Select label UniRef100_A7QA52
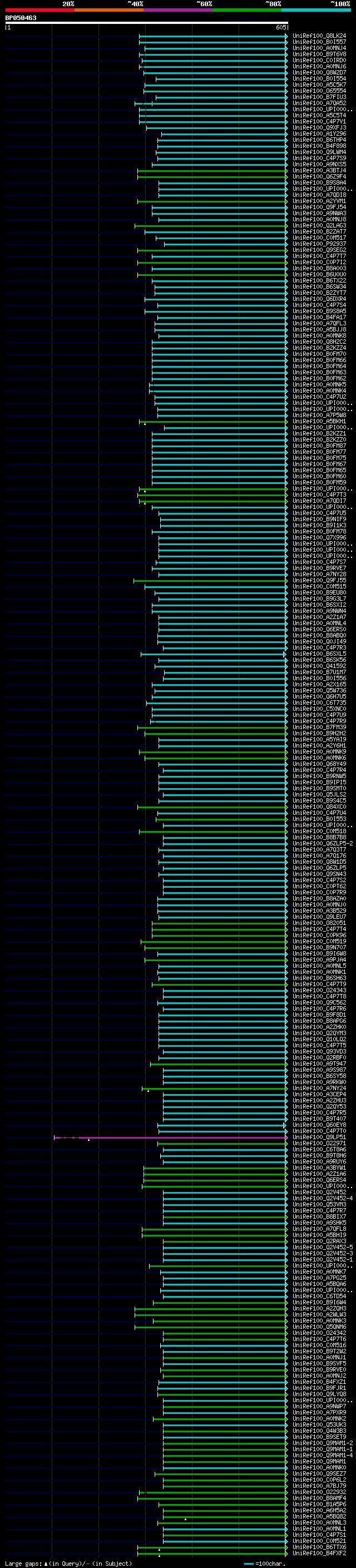356x1568 pixels. [319, 103]
